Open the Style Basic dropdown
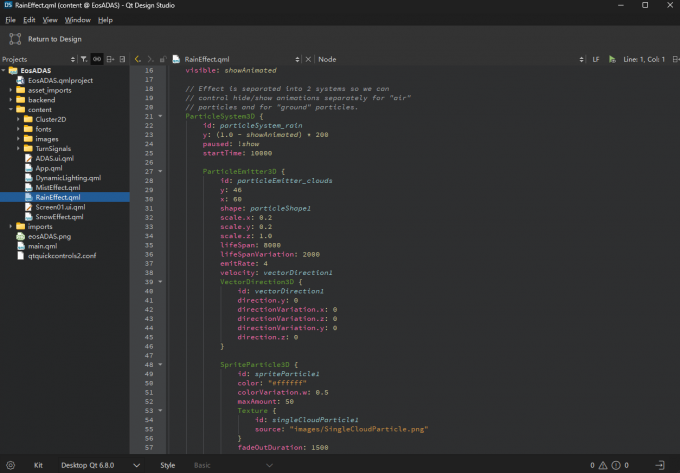The height and width of the screenshot is (473, 680). click(232, 465)
